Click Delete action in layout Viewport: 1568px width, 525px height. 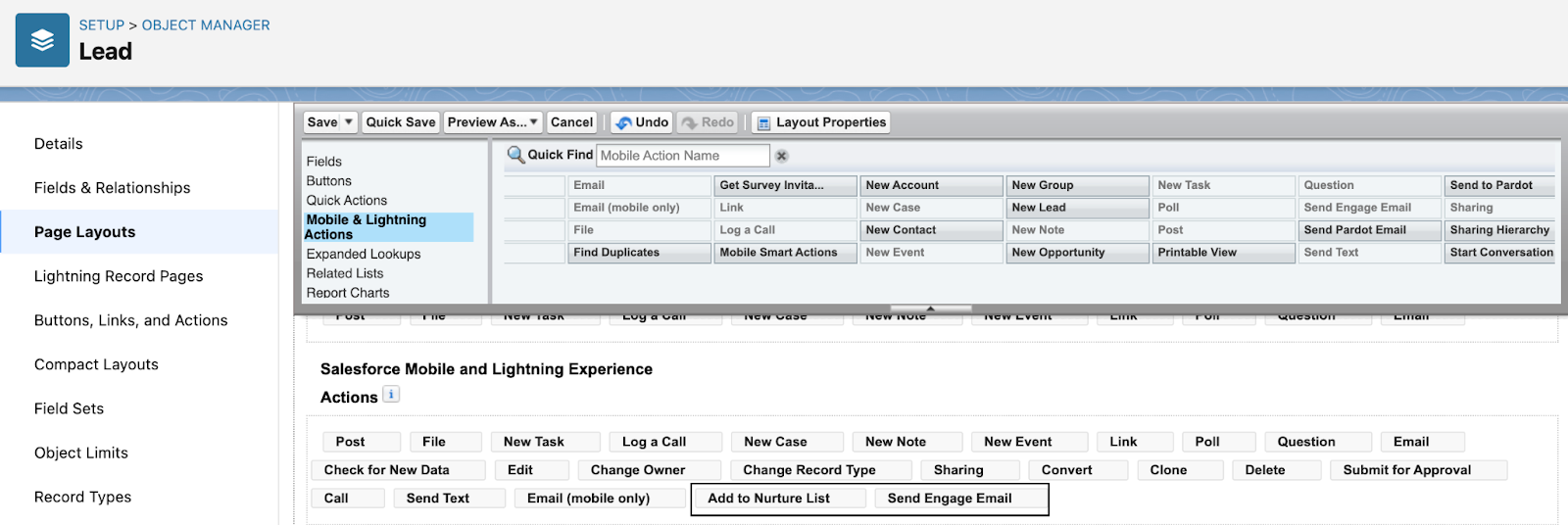coord(1276,470)
